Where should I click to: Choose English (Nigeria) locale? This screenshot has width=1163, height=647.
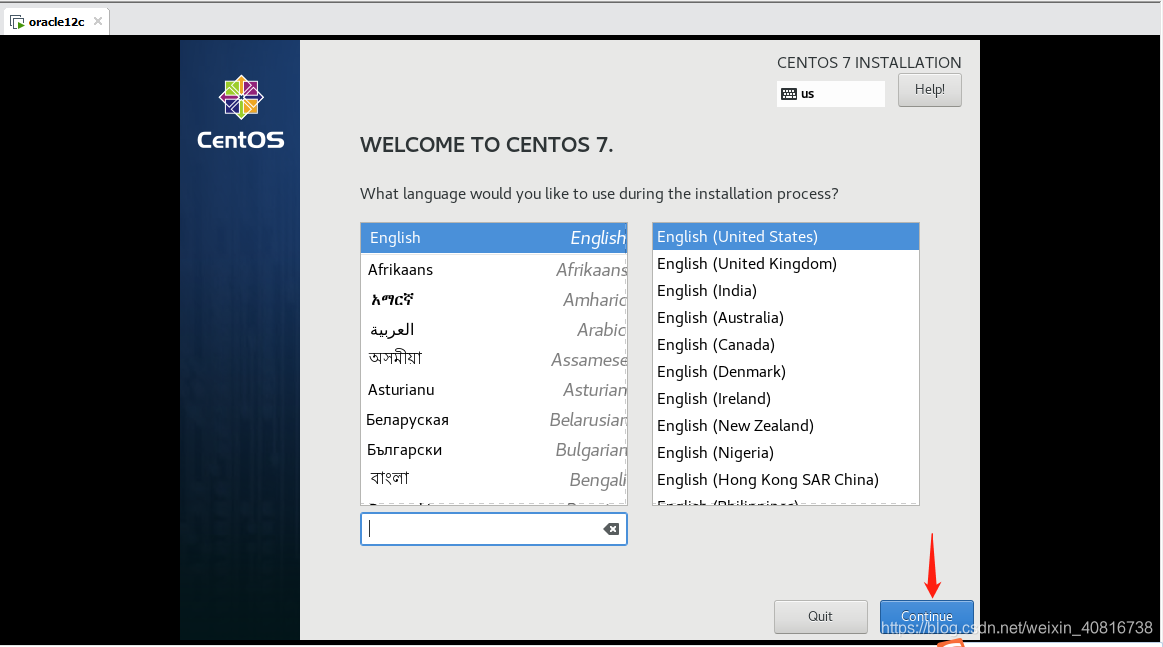pos(785,453)
